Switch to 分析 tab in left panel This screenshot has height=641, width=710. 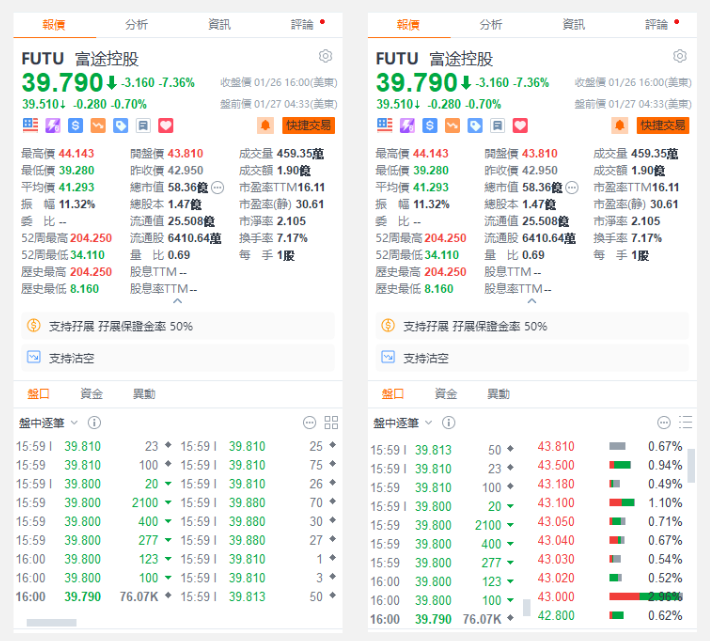tap(137, 24)
